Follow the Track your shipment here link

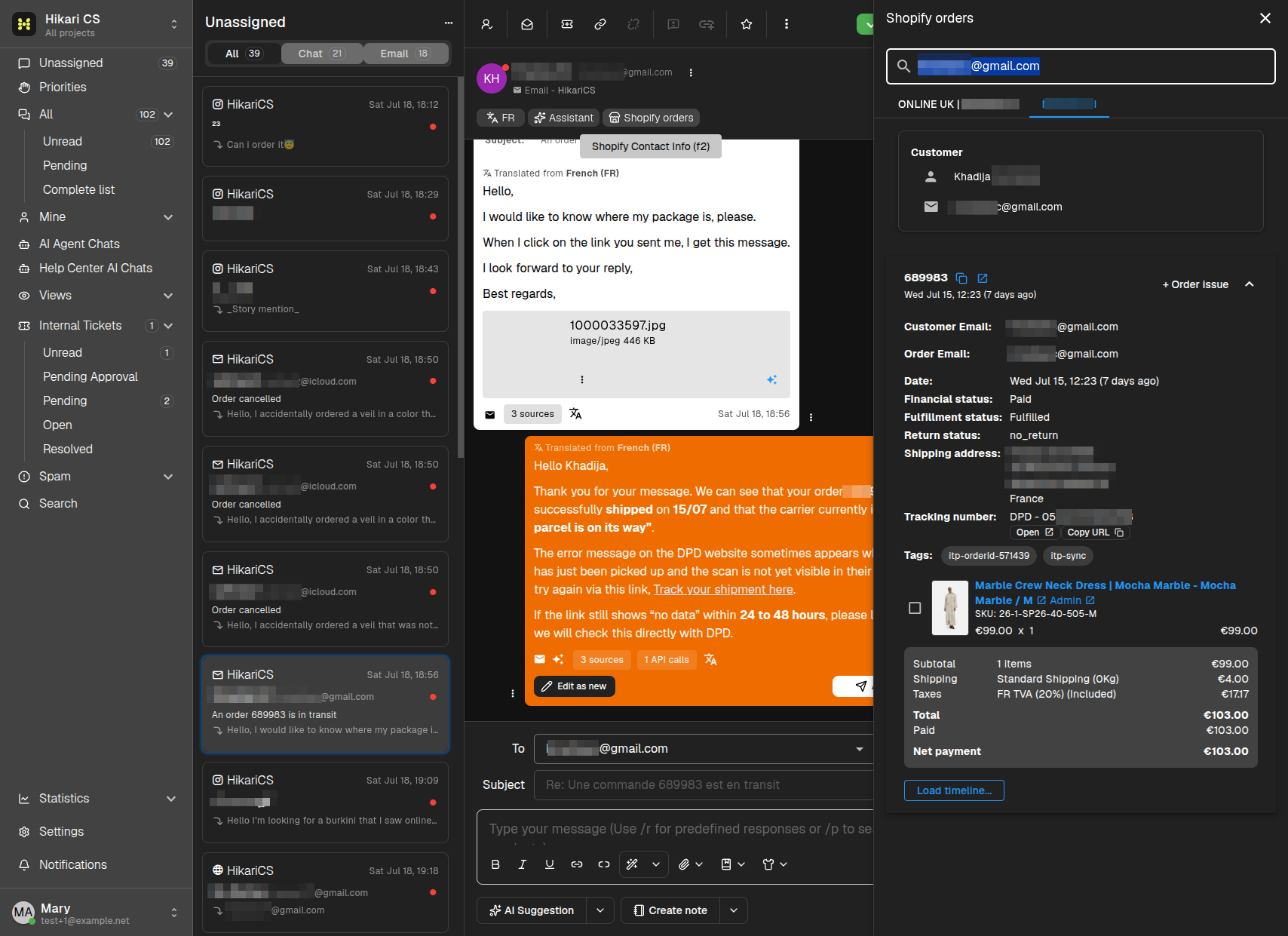click(723, 590)
